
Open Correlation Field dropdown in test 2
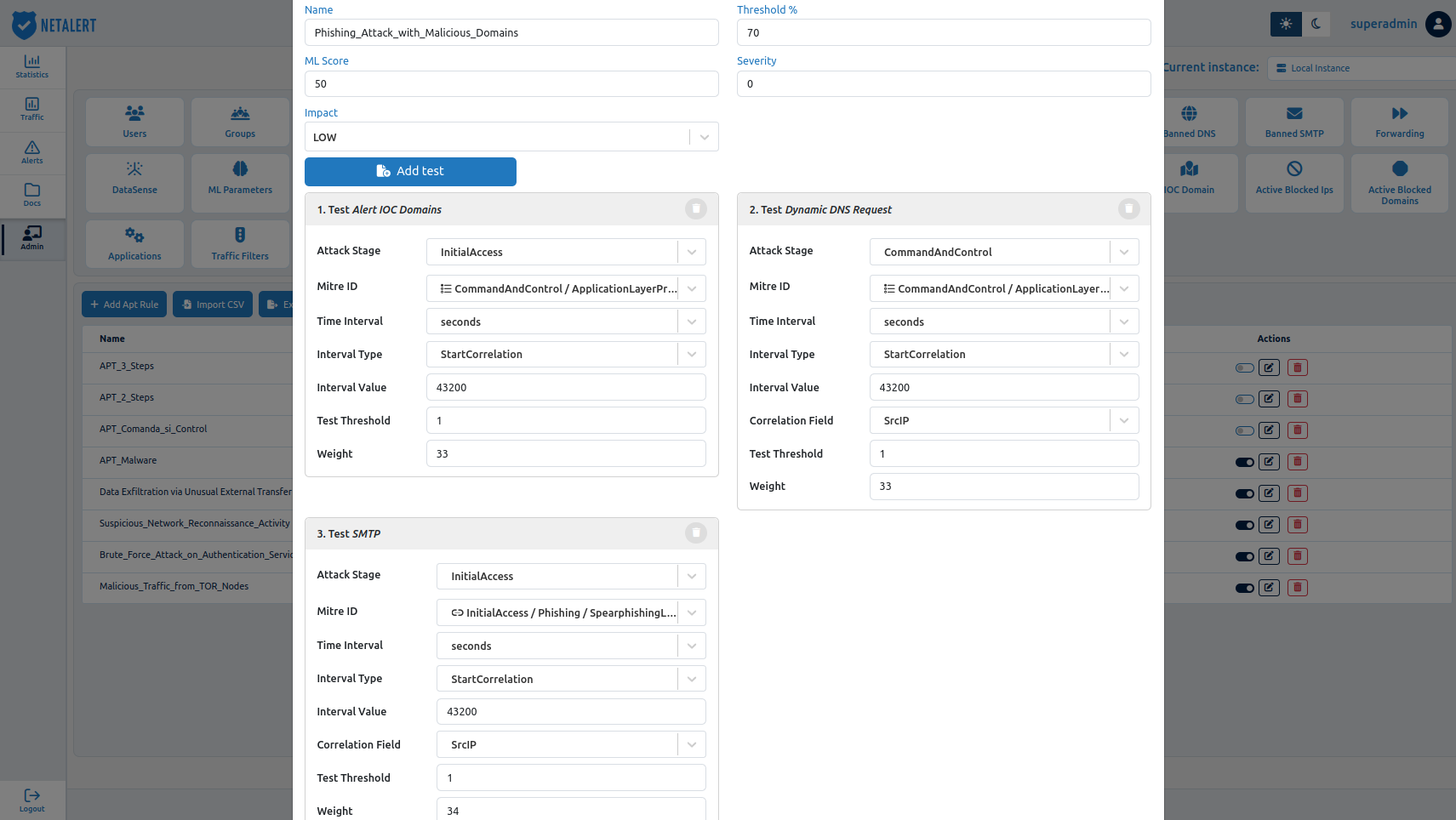[1004, 420]
